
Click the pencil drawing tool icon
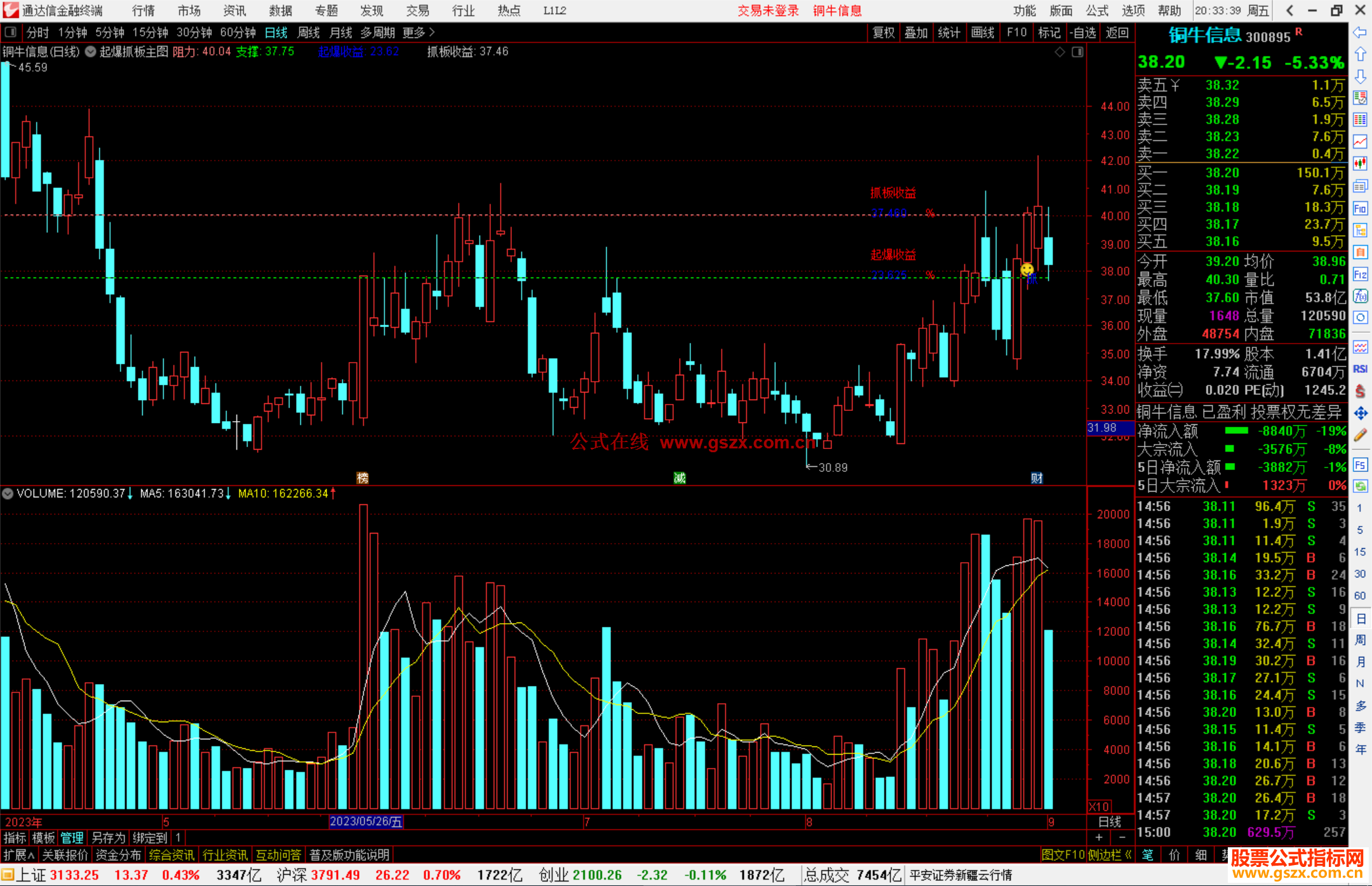(x=1360, y=436)
